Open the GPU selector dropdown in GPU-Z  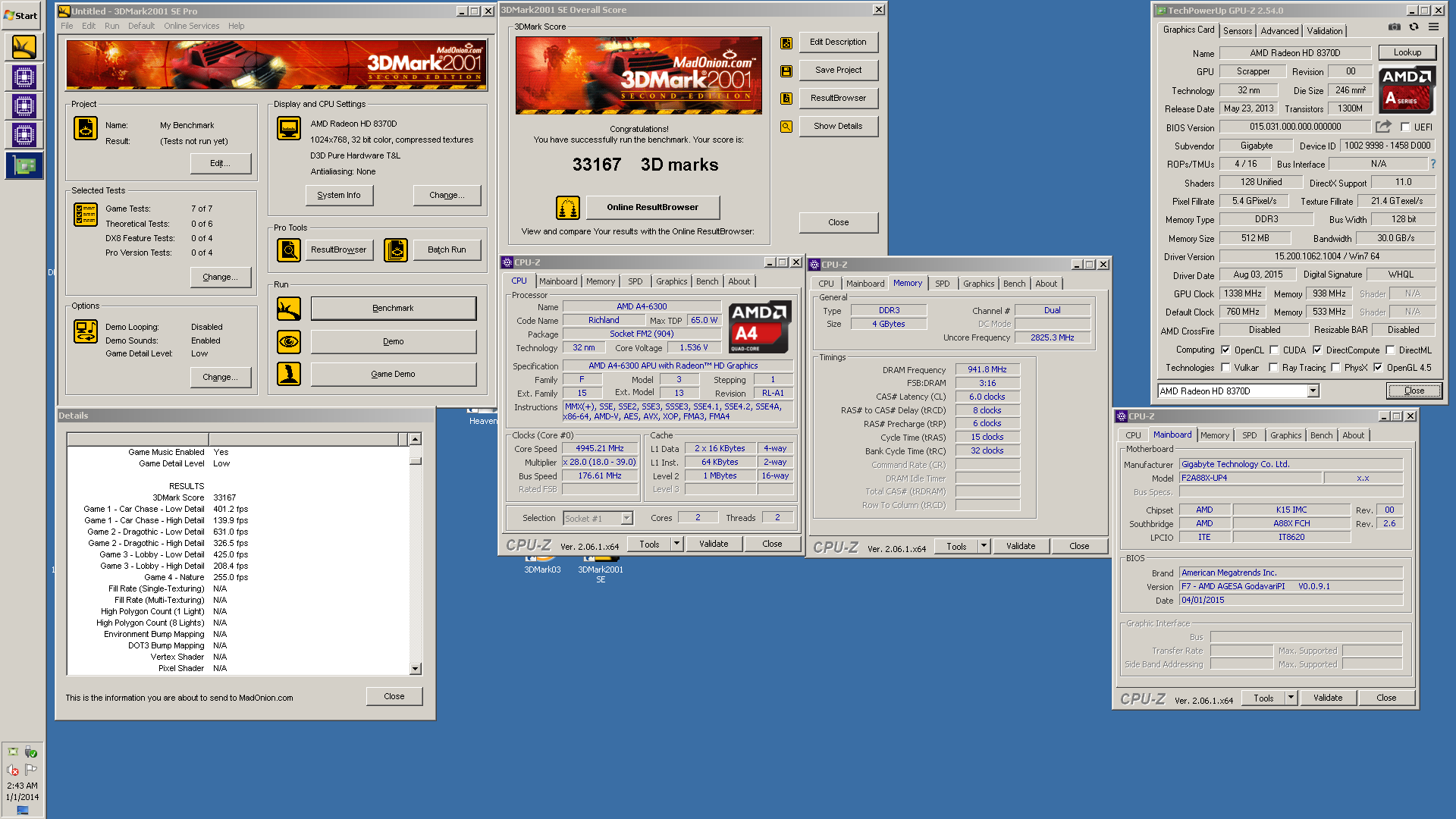(x=1313, y=391)
